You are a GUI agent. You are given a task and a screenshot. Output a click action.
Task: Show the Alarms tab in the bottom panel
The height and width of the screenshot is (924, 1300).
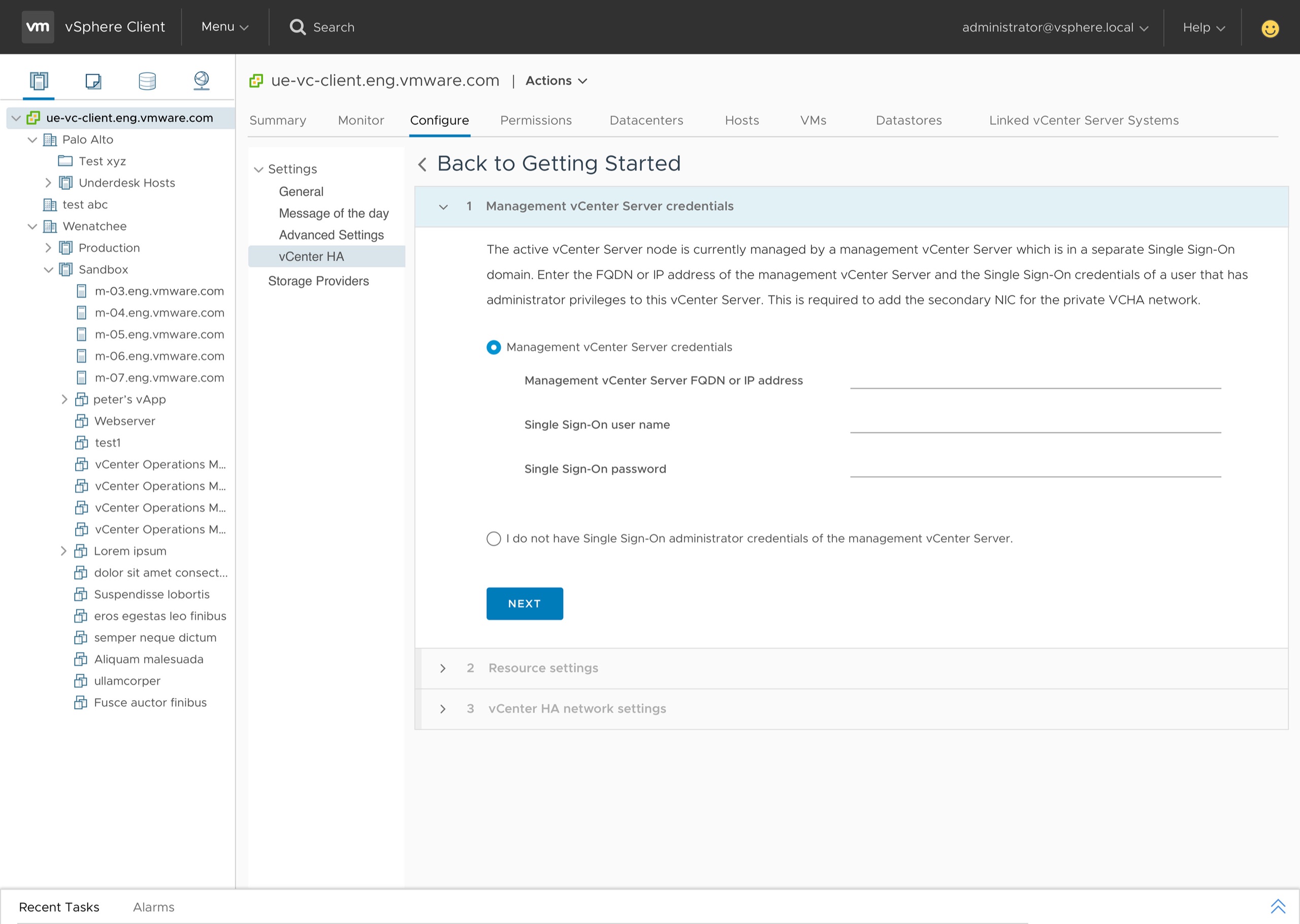[x=153, y=907]
